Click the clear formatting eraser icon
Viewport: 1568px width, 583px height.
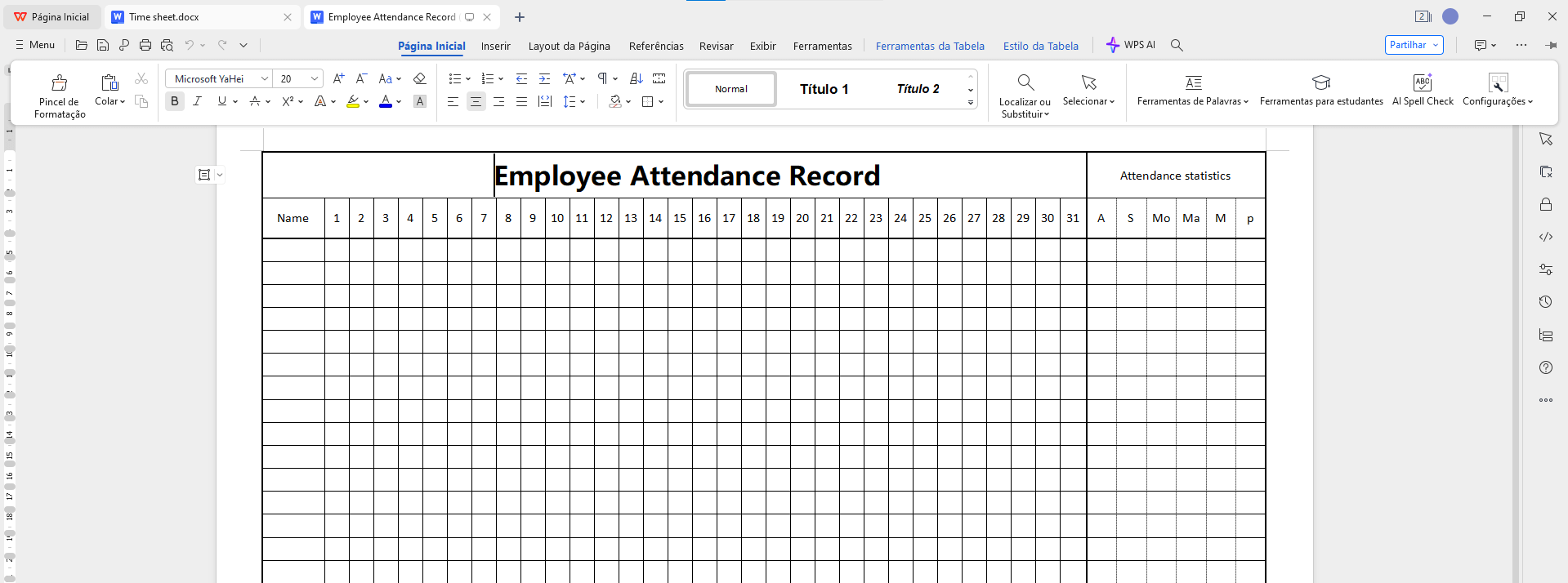[419, 78]
